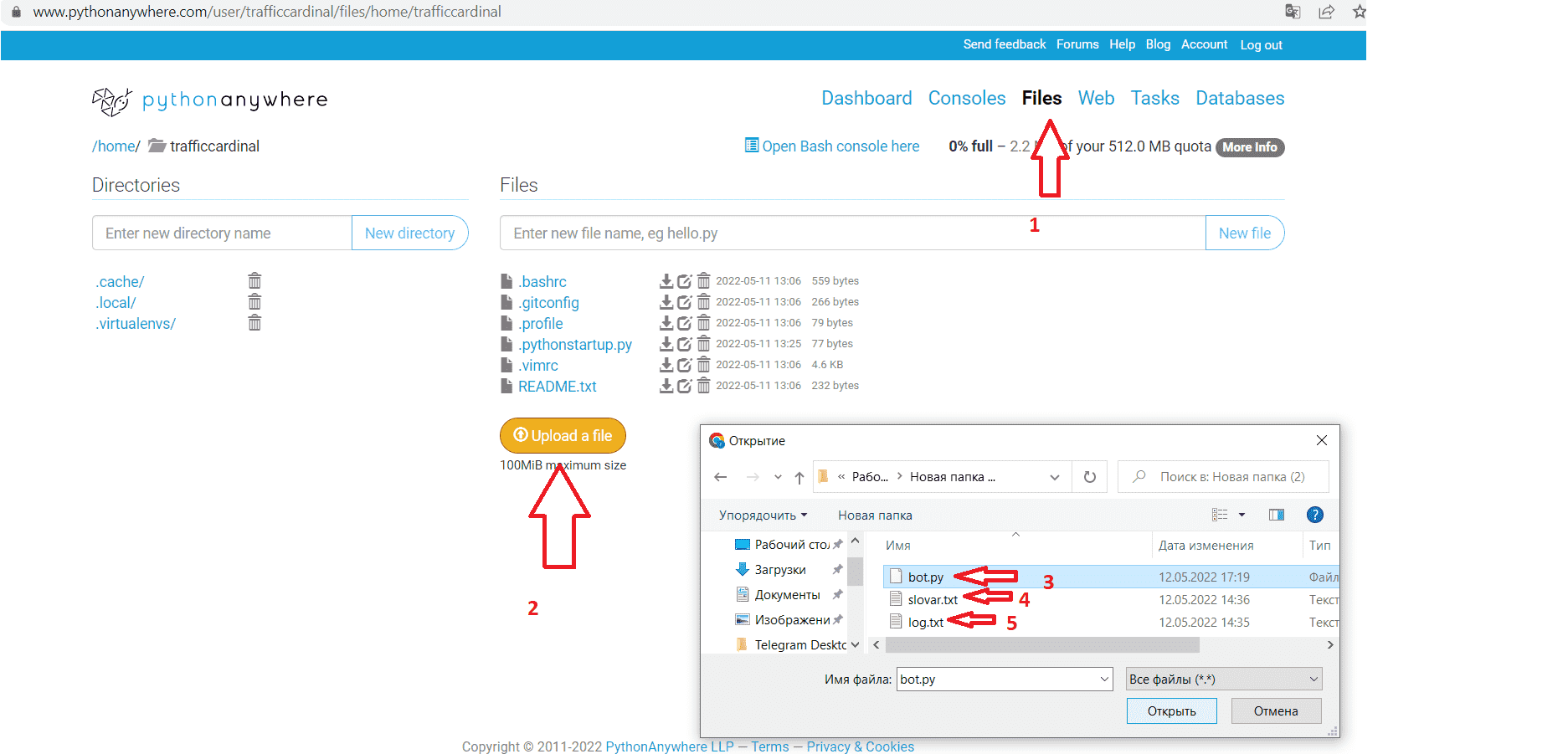The width and height of the screenshot is (1568, 754).
Task: Download the README.txt file
Action: pos(666,386)
